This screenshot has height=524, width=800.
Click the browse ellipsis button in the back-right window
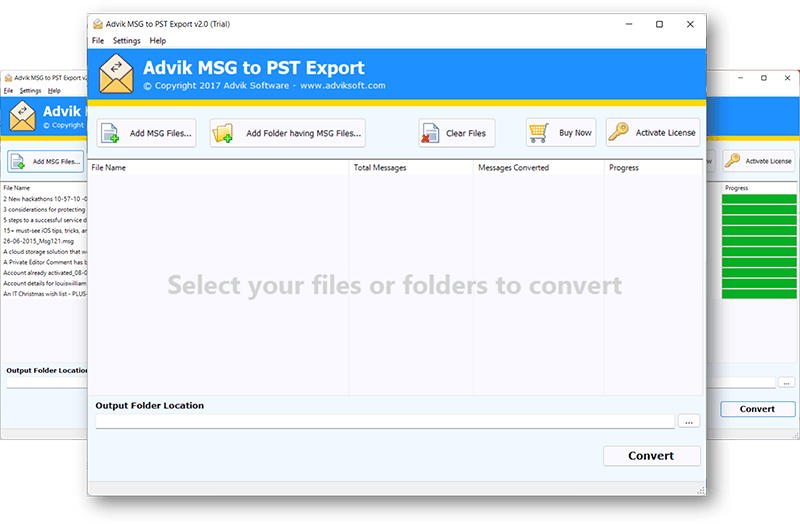click(787, 383)
